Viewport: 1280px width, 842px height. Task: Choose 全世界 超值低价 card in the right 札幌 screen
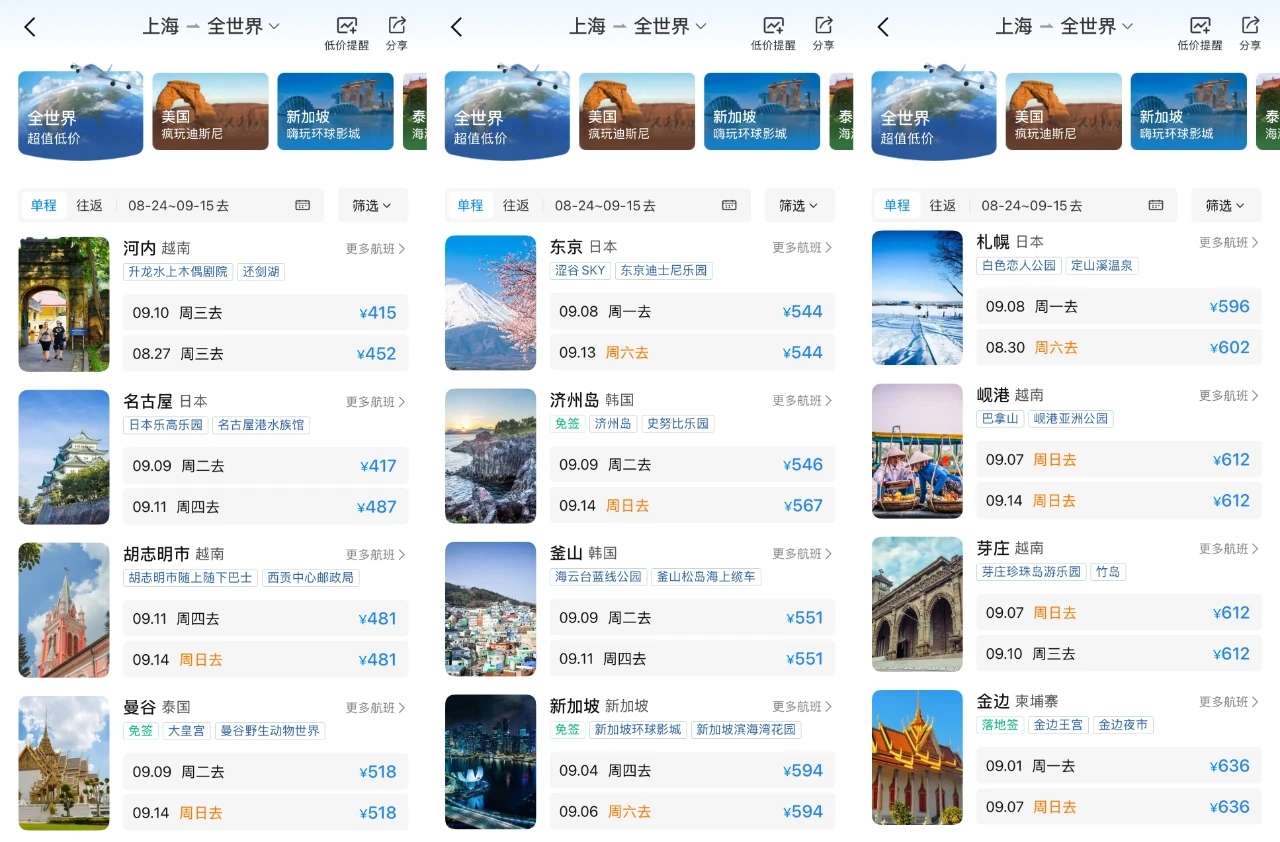(x=934, y=112)
